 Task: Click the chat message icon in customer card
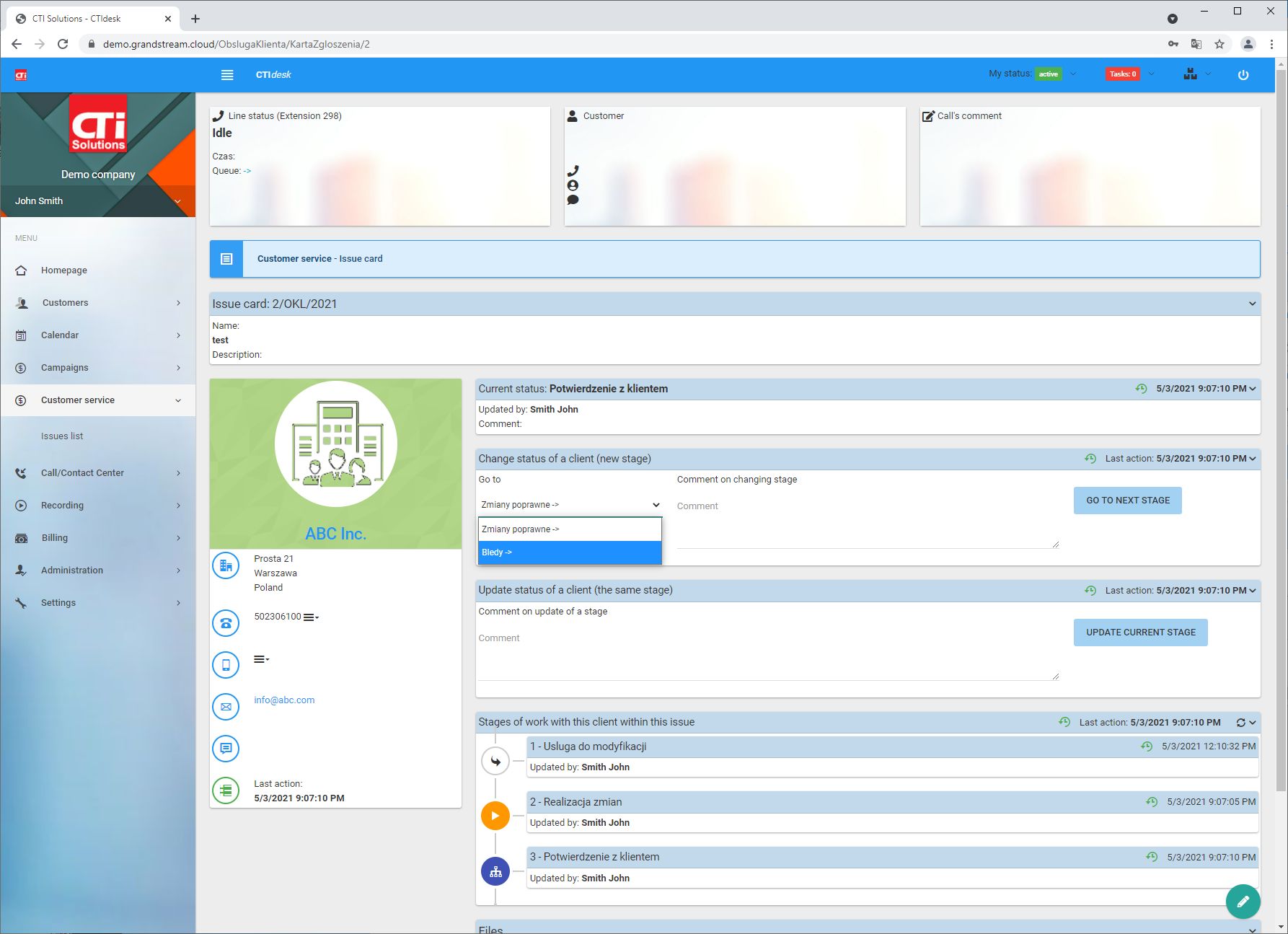pyautogui.click(x=226, y=748)
